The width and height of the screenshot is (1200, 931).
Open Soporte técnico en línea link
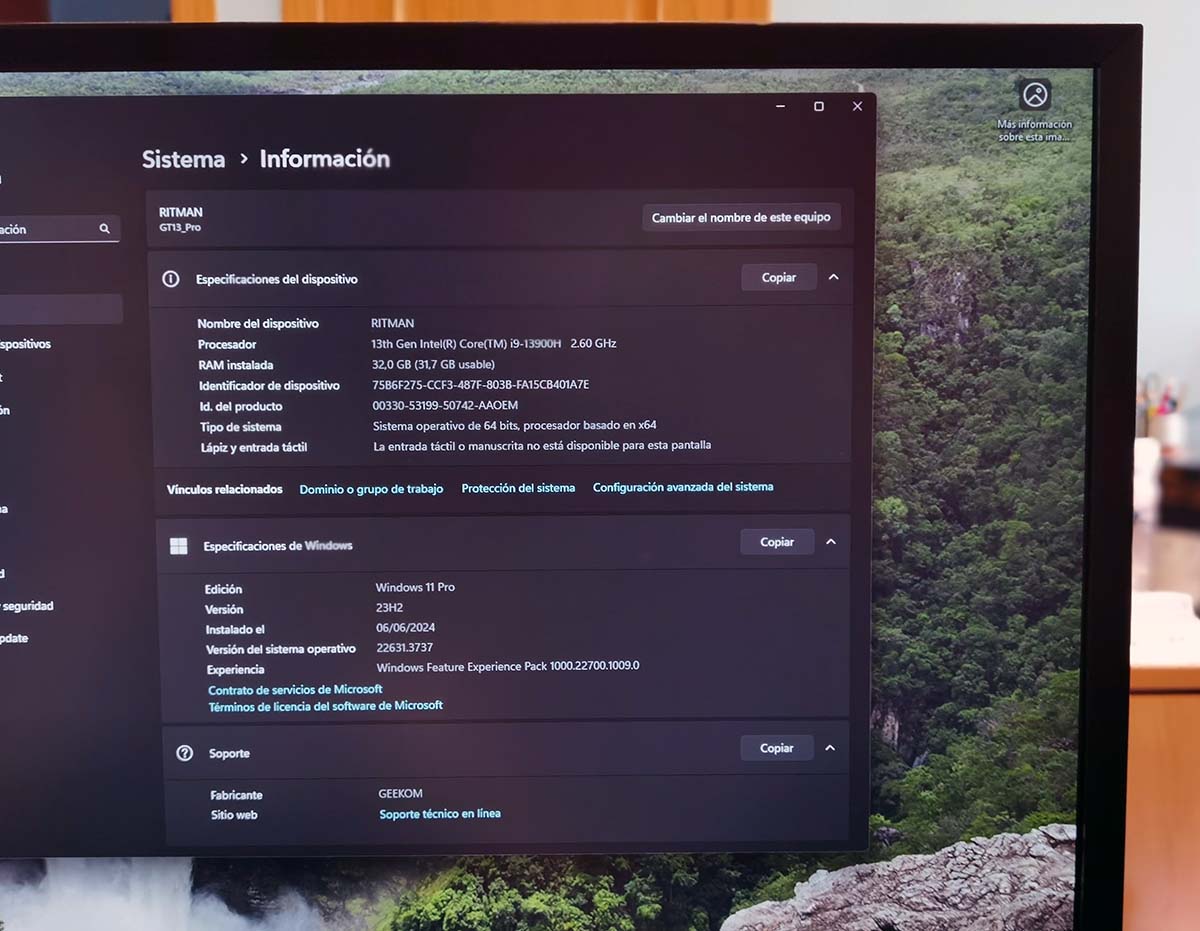[440, 814]
